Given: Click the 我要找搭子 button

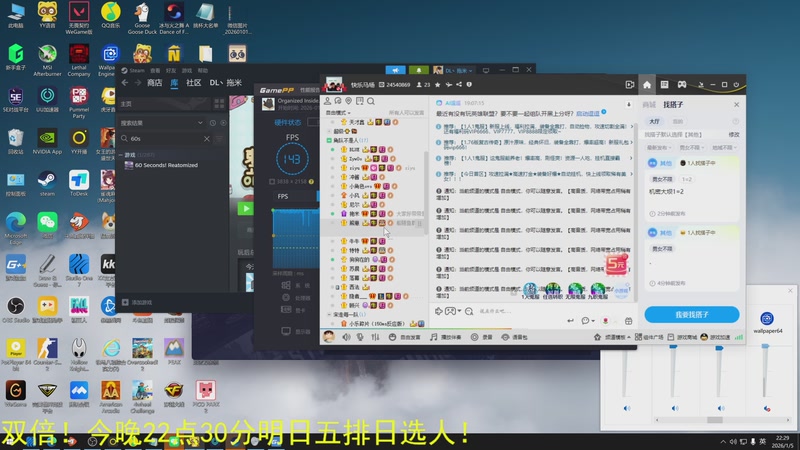Looking at the screenshot, I should (x=692, y=315).
